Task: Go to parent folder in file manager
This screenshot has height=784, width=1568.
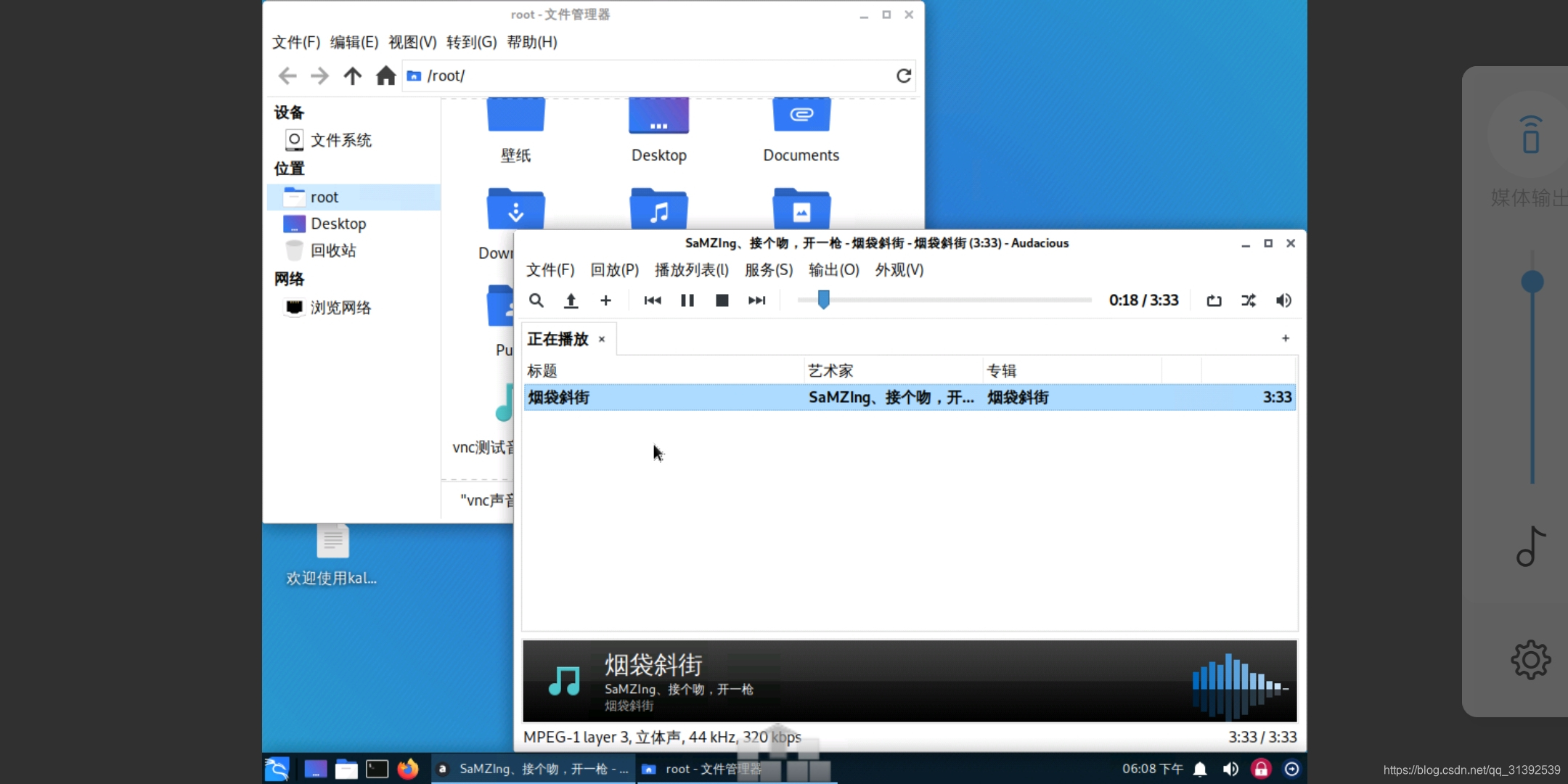Action: click(353, 75)
